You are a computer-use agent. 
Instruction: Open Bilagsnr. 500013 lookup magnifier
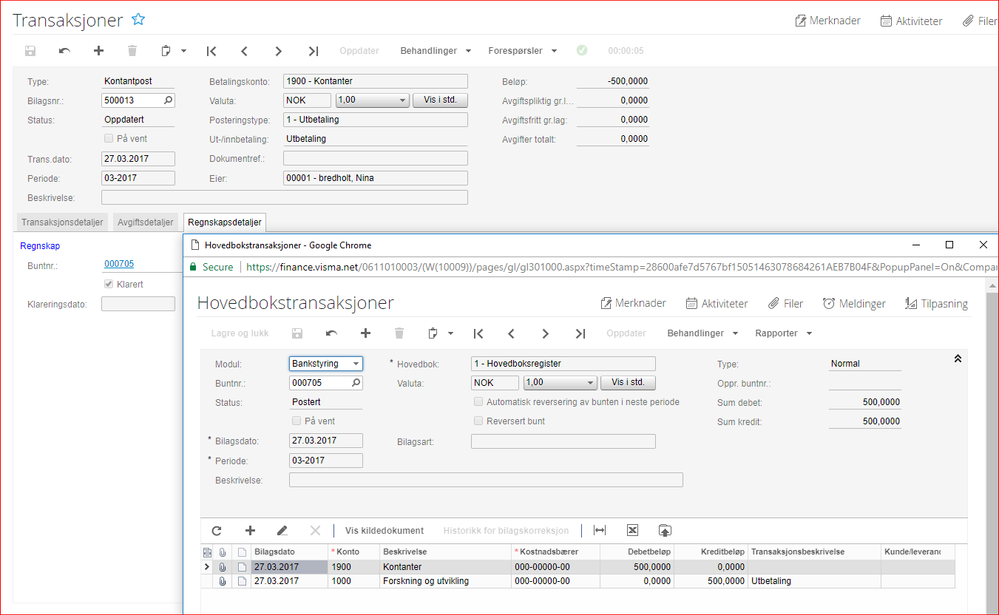pyautogui.click(x=168, y=100)
